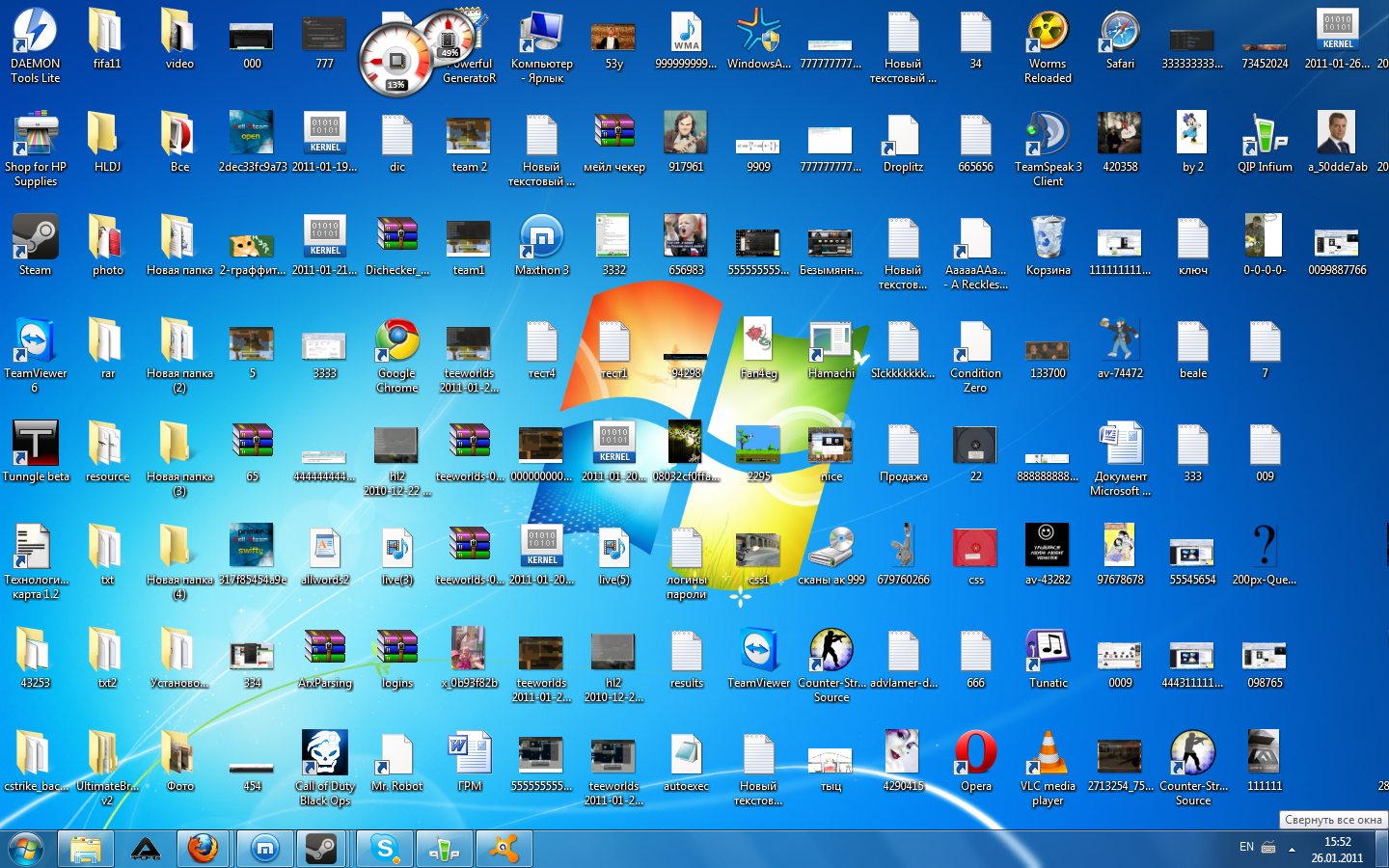
Task: Open the cstrike_bac... folder
Action: point(36,761)
